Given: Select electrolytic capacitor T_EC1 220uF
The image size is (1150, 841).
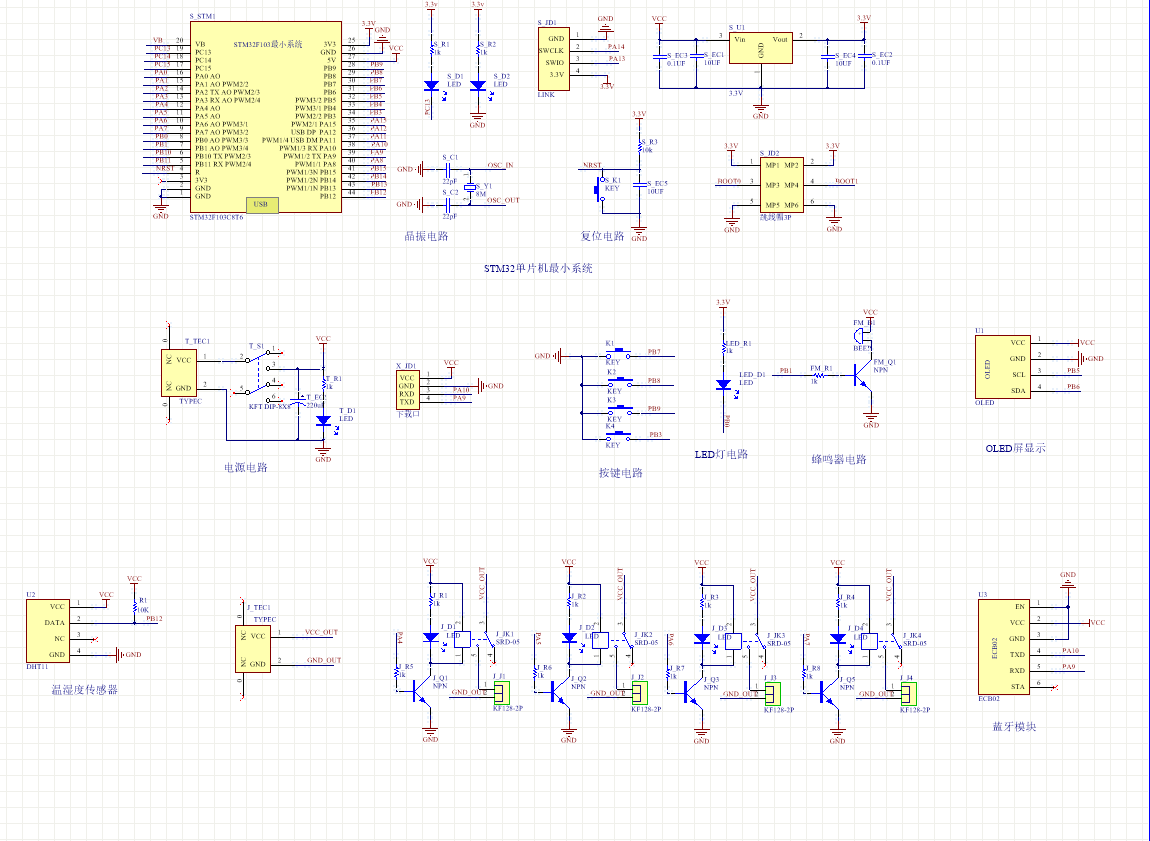Looking at the screenshot, I should 298,403.
